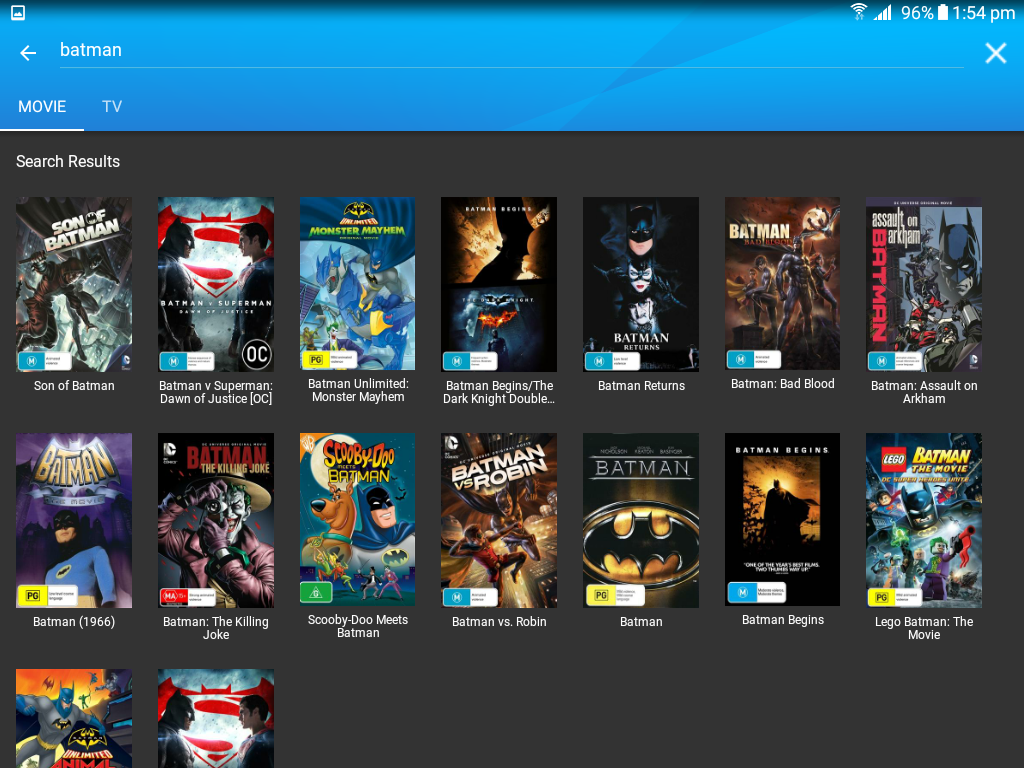Switch to the TV tab
This screenshot has width=1024, height=768.
pyautogui.click(x=112, y=106)
